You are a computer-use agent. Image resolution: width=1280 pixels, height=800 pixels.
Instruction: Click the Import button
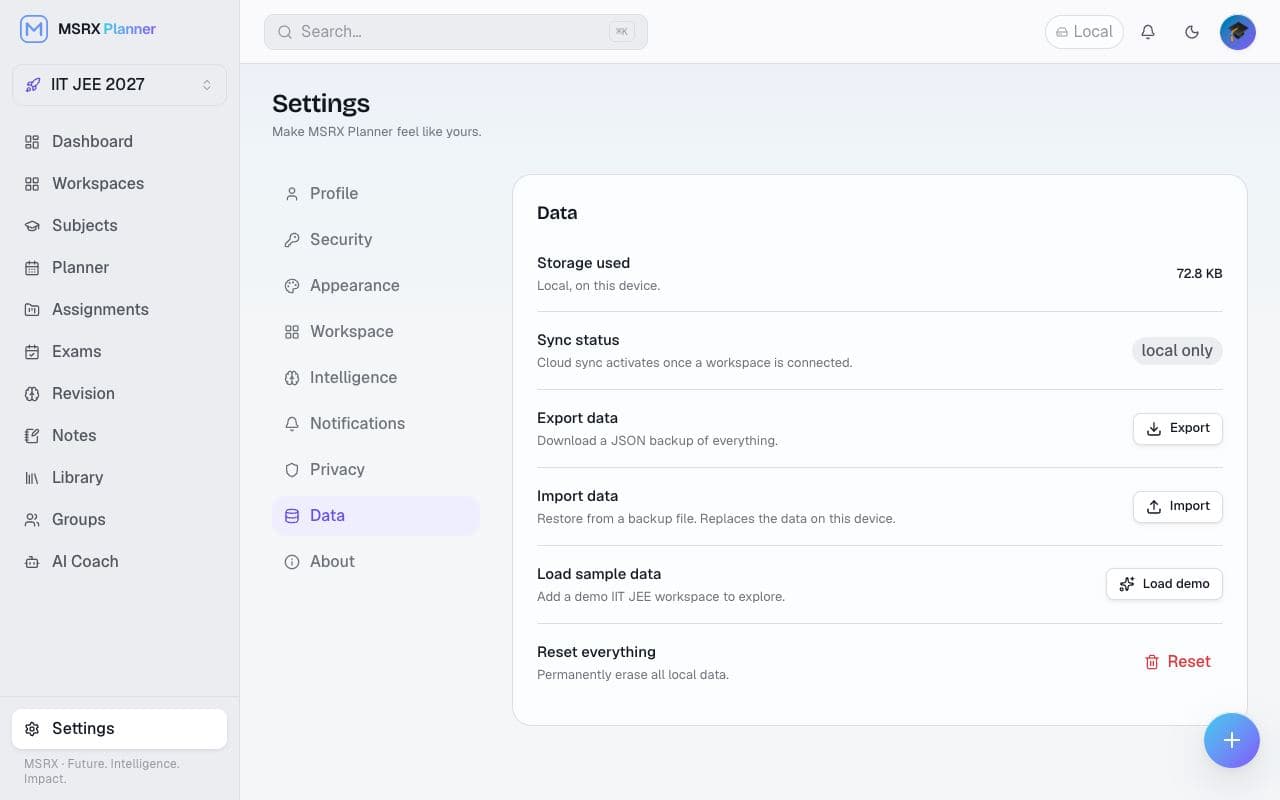click(1177, 506)
